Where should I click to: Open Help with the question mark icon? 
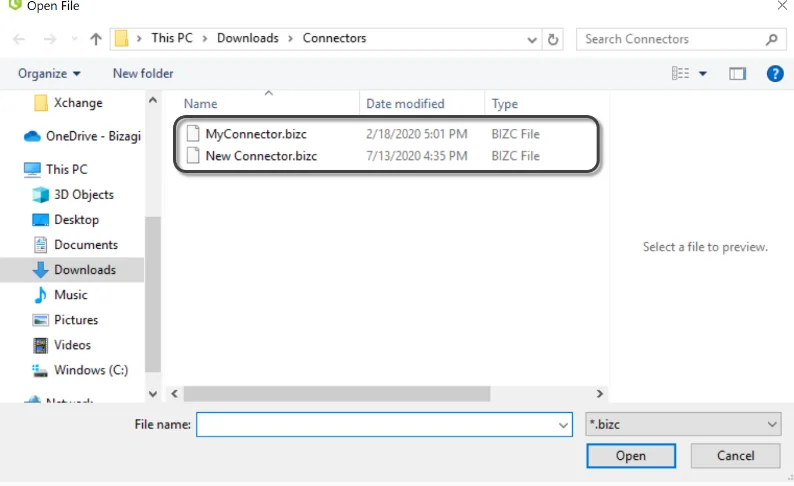tap(775, 74)
